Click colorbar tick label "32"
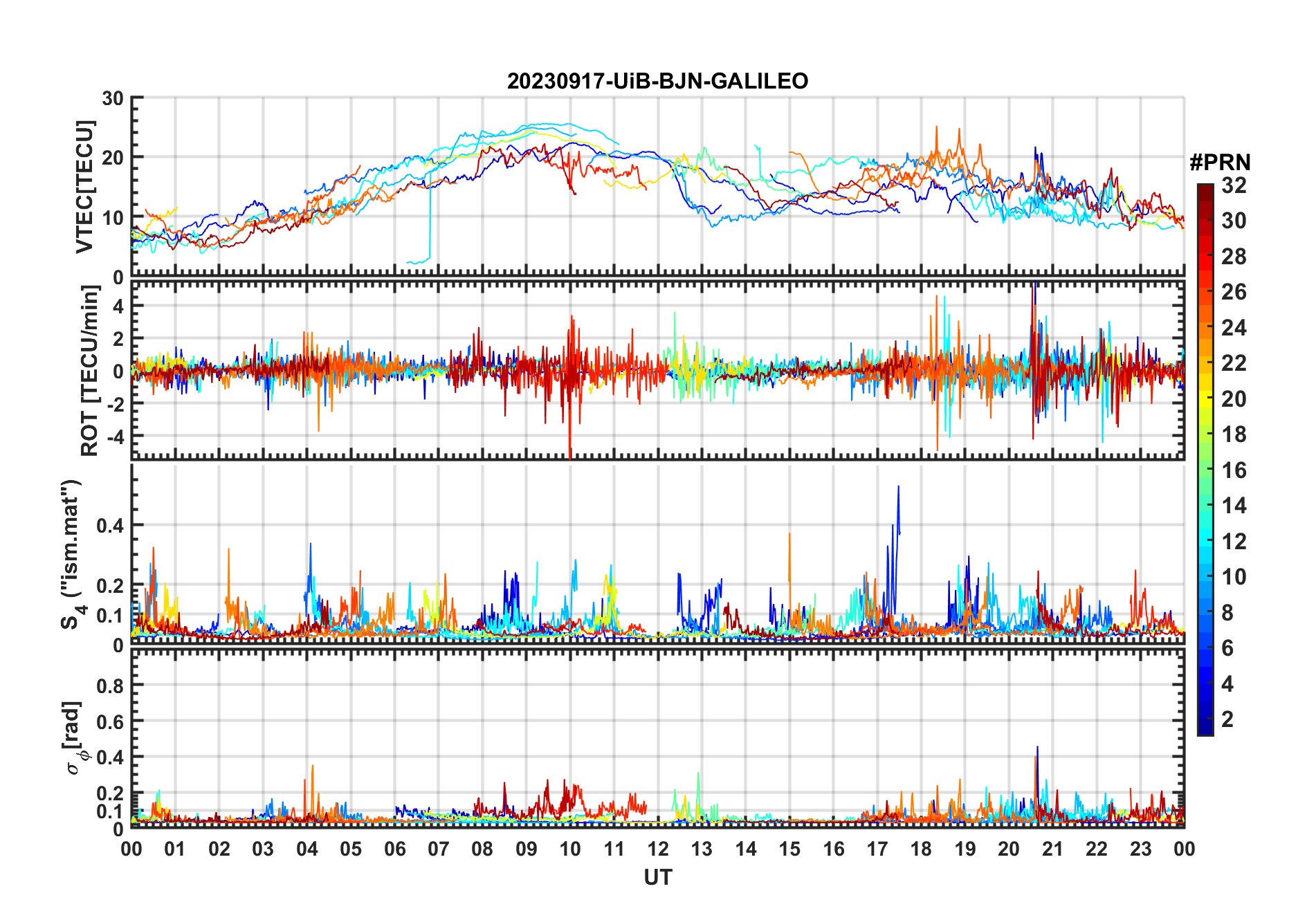This screenshot has width=1316, height=920. [x=1234, y=185]
